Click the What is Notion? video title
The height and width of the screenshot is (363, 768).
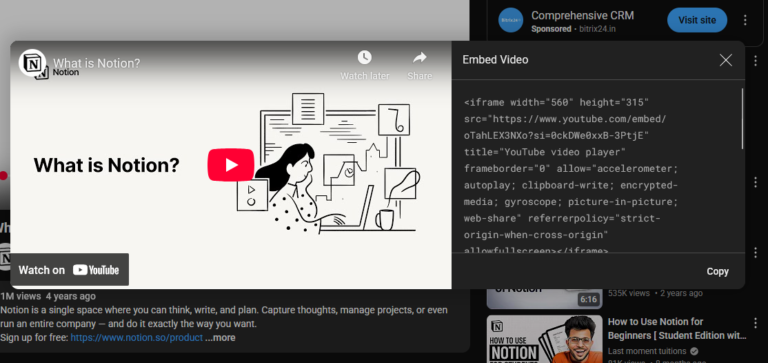(96, 63)
